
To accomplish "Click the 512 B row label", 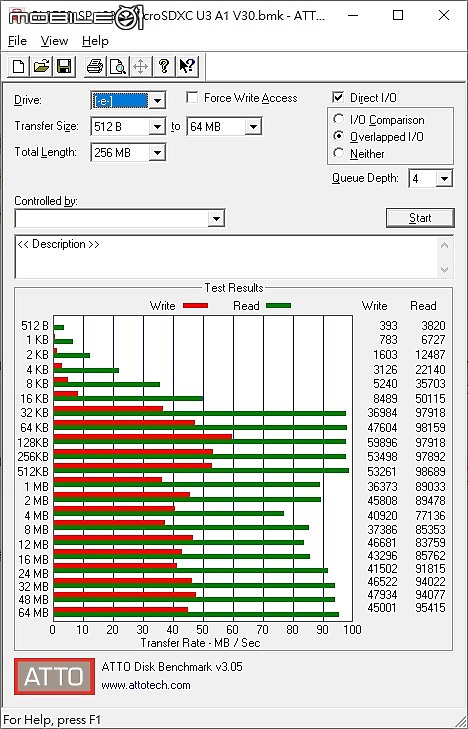I will [x=35, y=325].
